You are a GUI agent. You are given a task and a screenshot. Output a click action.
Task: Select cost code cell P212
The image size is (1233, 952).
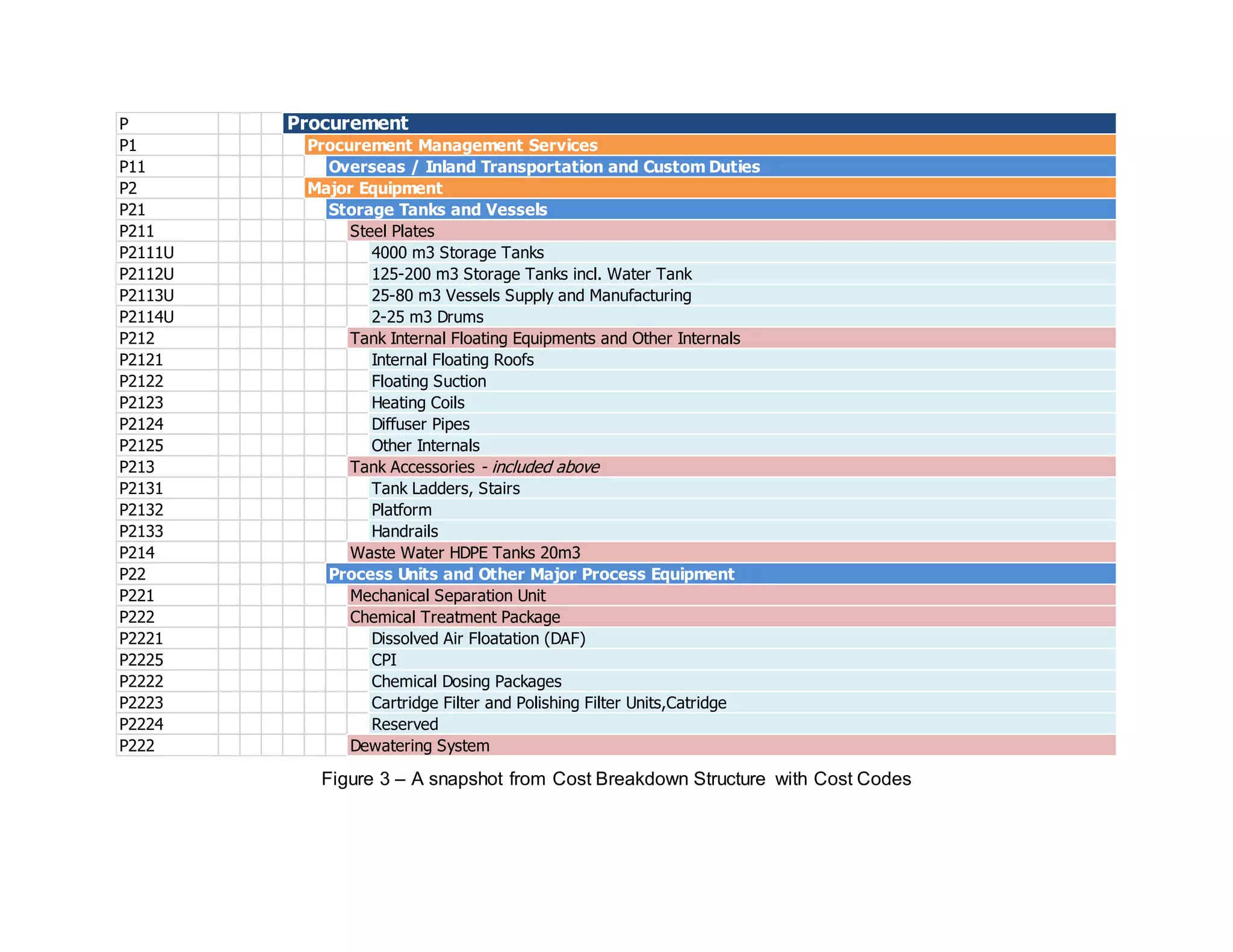[x=167, y=338]
